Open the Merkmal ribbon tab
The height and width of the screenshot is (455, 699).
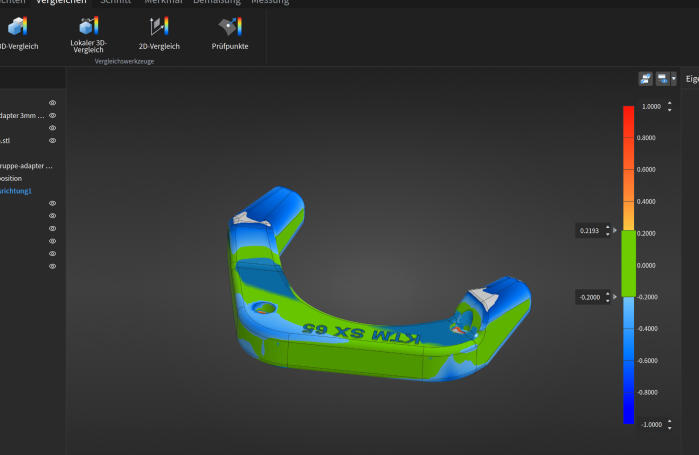point(163,2)
